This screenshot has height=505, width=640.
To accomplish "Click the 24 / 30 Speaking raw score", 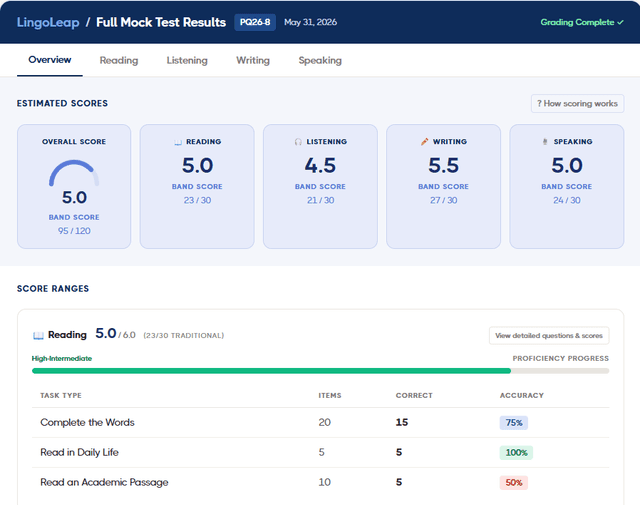I will (567, 200).
